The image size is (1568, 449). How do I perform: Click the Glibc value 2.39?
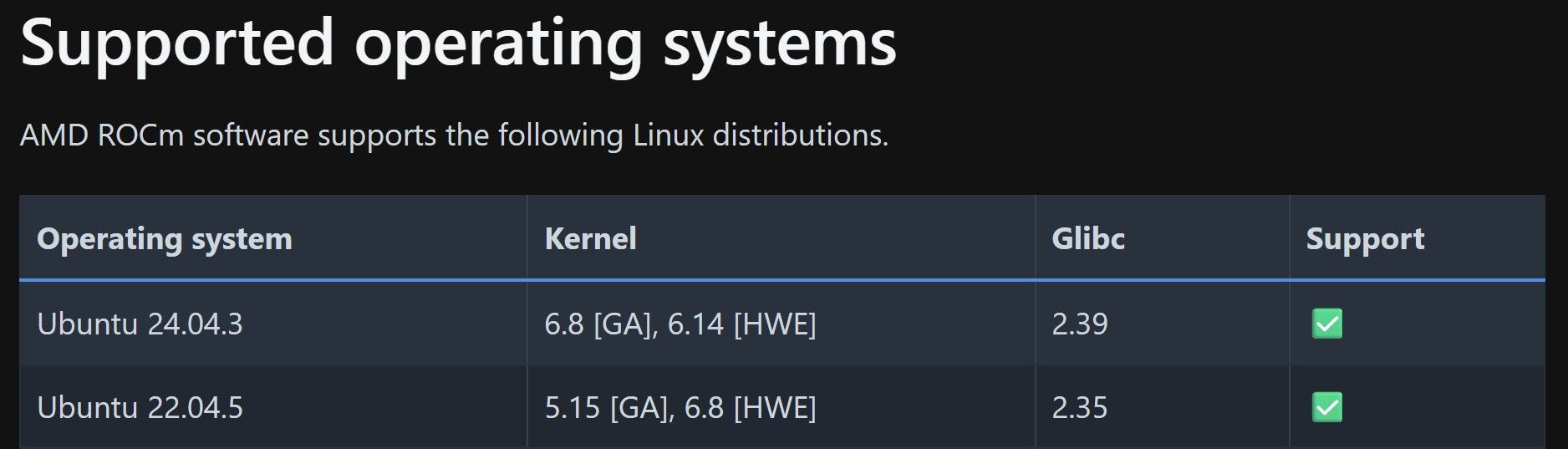tap(1079, 324)
